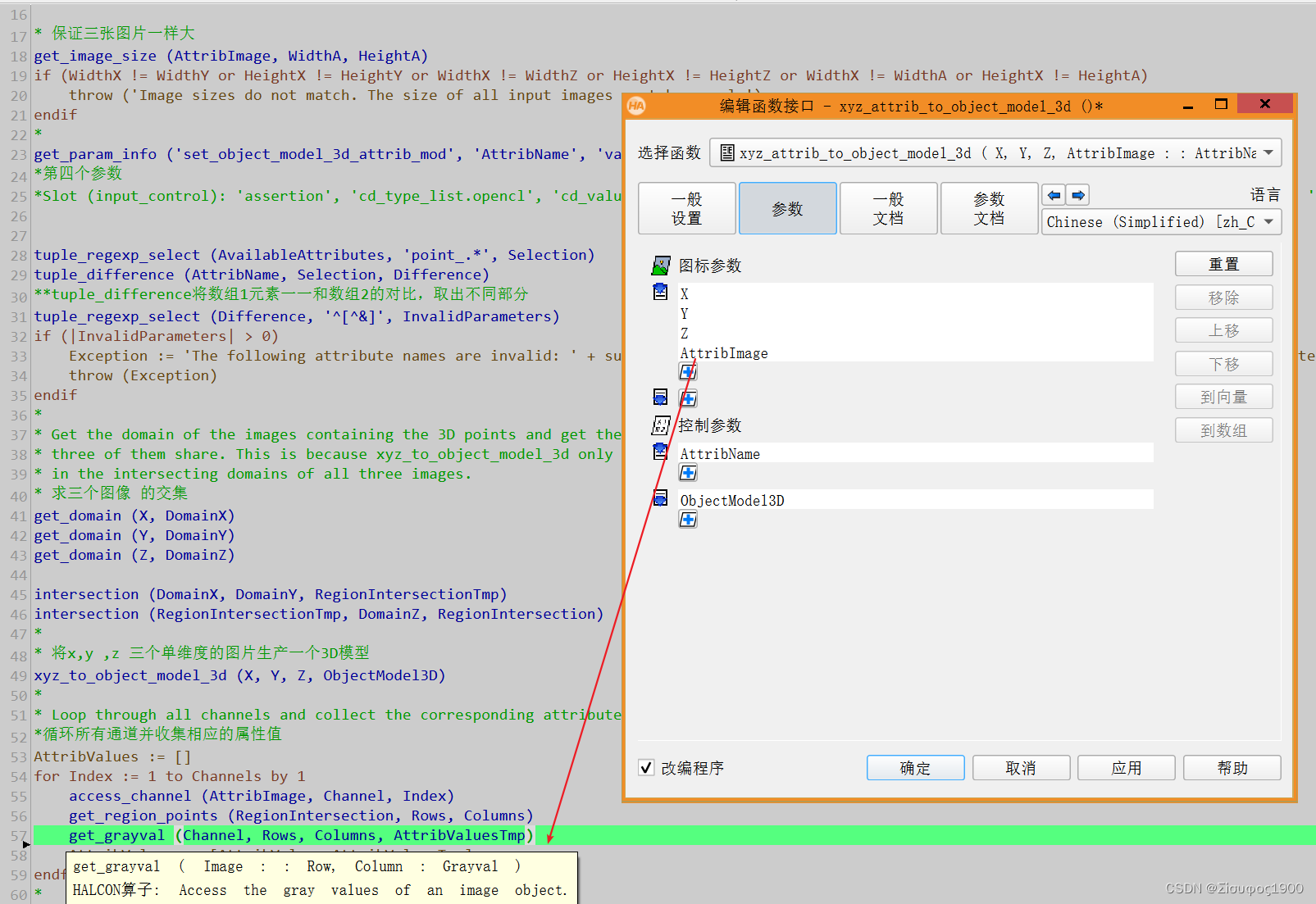Cancel the dialog with 取消
Image resolution: width=1316 pixels, height=904 pixels.
1021,768
